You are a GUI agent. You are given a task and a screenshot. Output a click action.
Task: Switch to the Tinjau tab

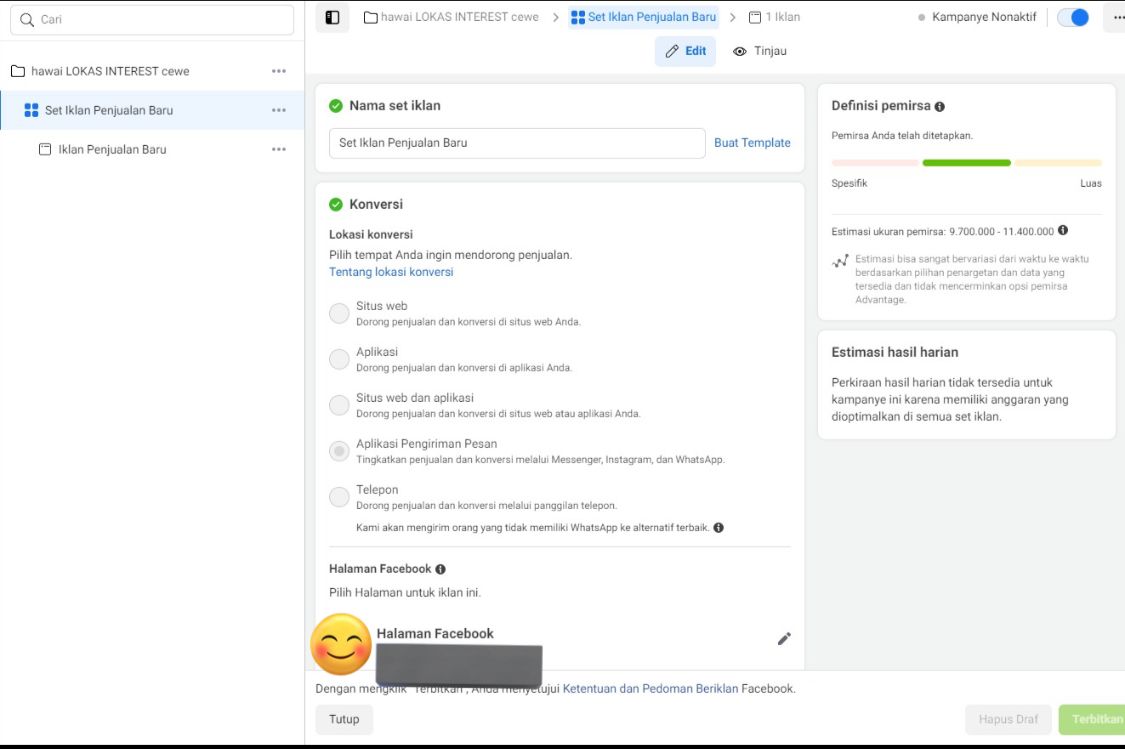click(x=760, y=50)
